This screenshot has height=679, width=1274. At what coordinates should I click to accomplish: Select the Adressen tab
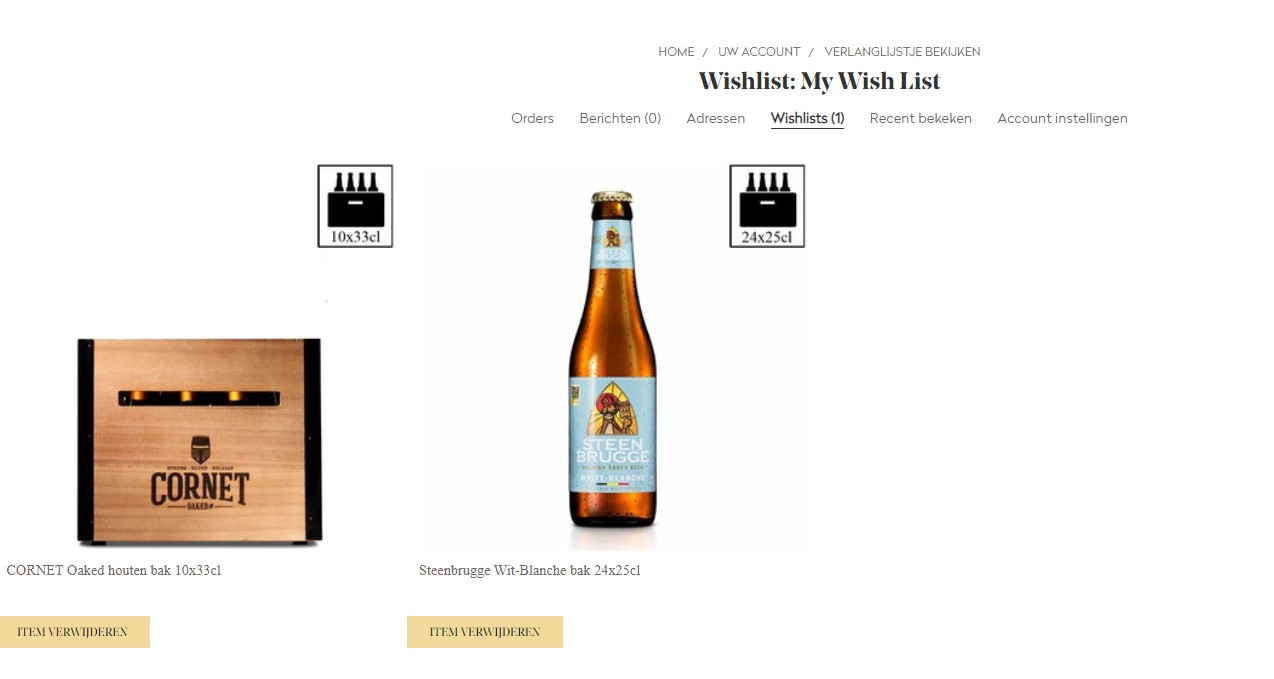click(716, 118)
